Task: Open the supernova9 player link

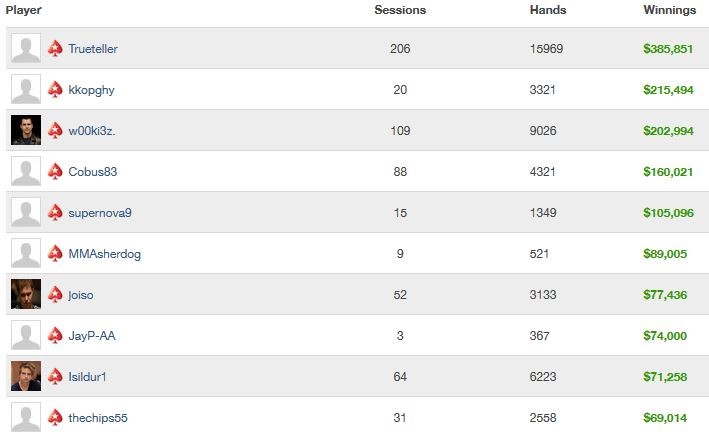Action: [x=100, y=213]
